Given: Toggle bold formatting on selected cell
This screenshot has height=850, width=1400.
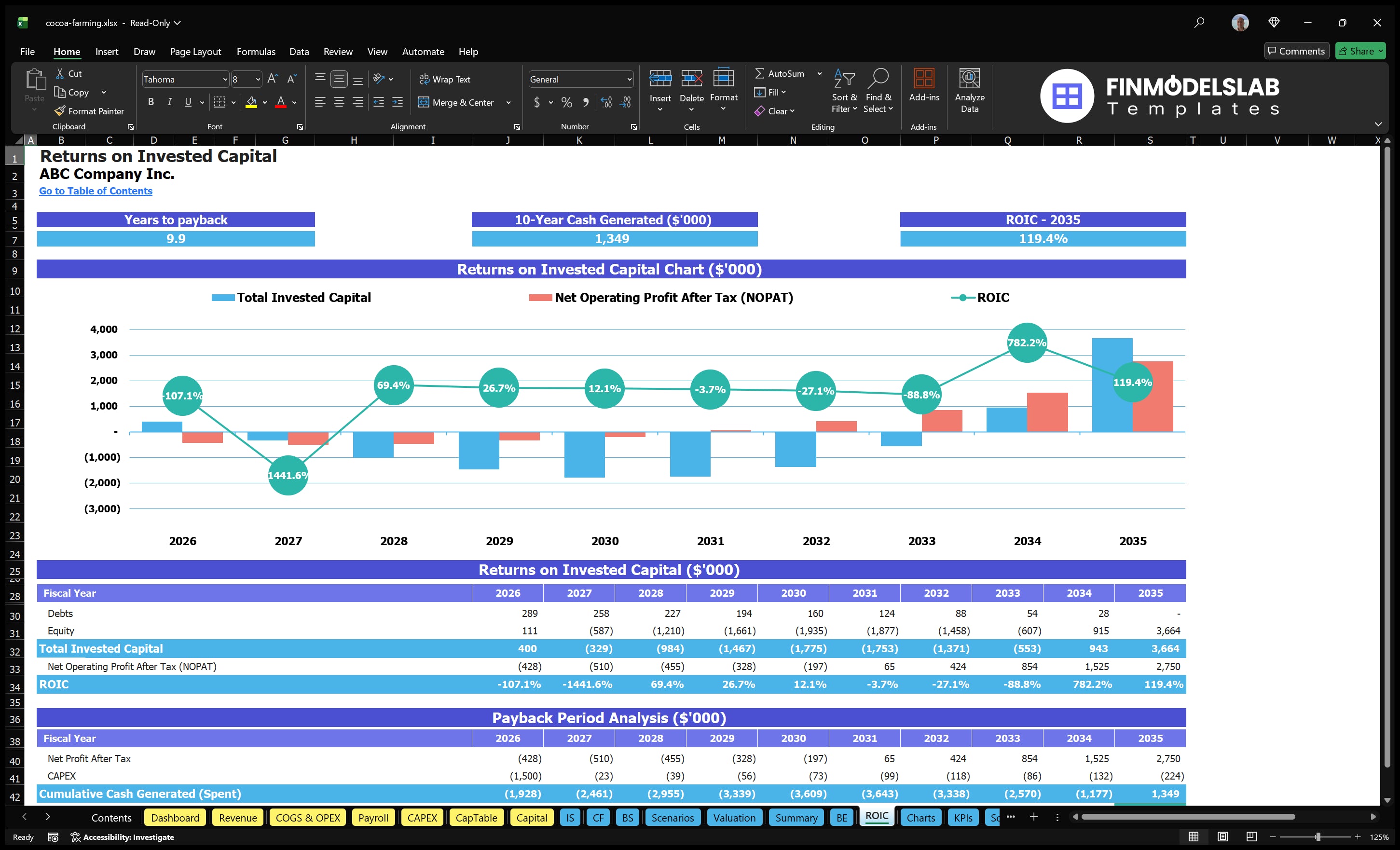Looking at the screenshot, I should pyautogui.click(x=151, y=102).
